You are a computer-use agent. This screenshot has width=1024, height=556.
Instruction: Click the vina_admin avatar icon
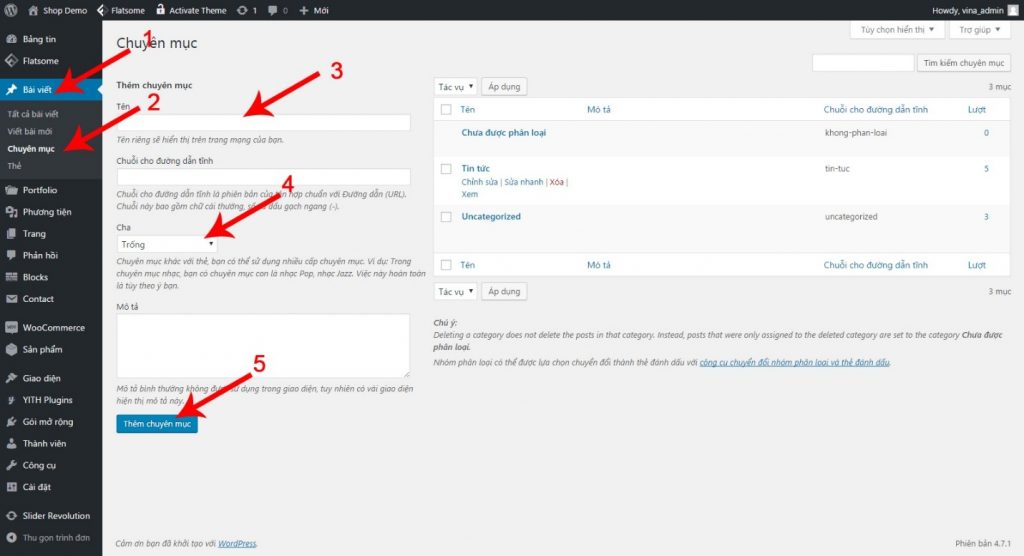click(1013, 10)
